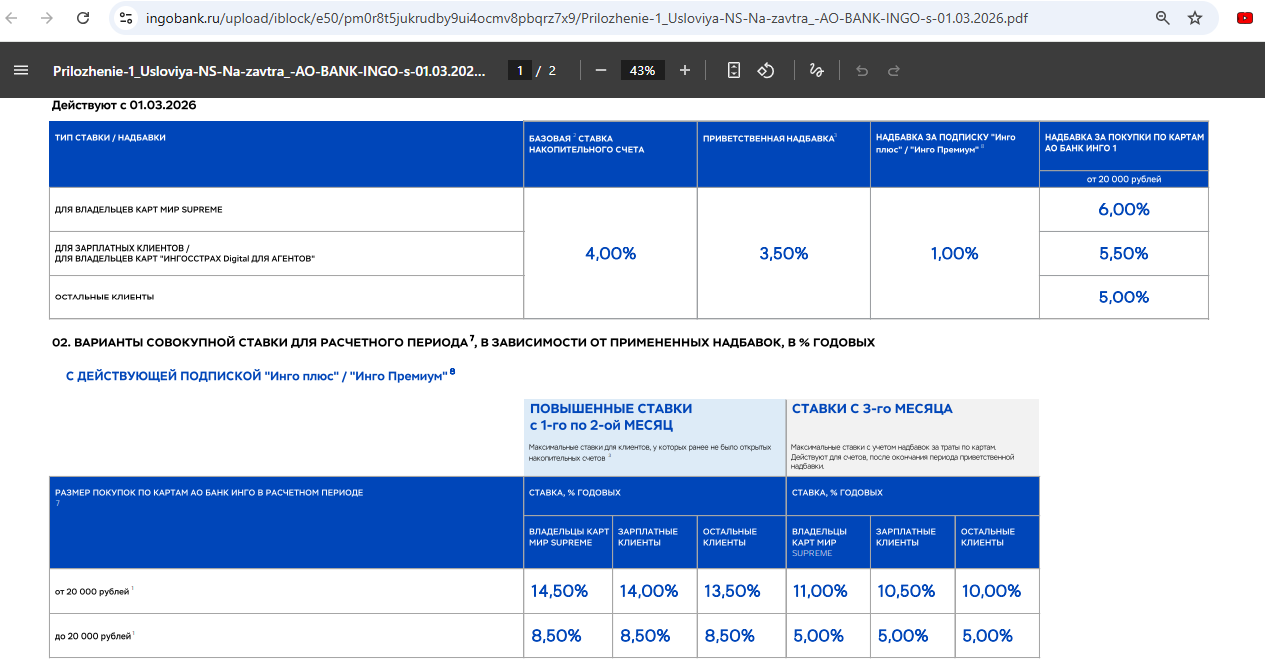Bookmark this page with star icon
1265x664 pixels.
click(x=1195, y=18)
